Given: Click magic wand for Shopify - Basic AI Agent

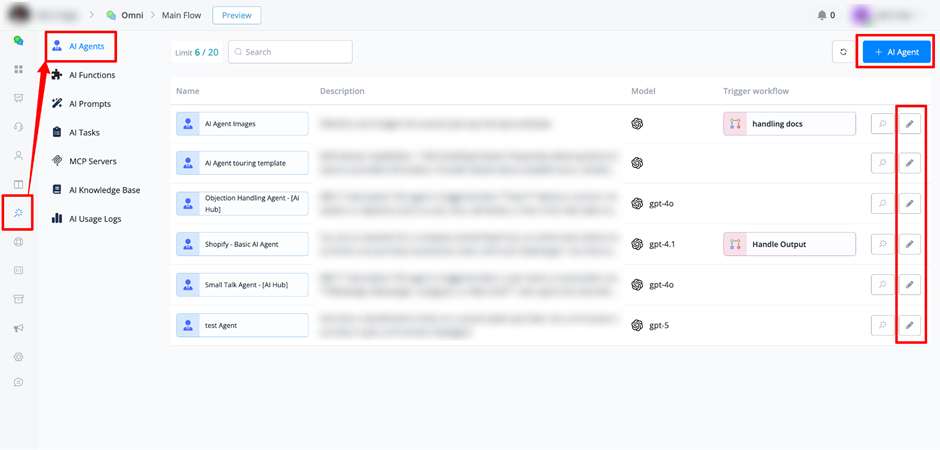Looking at the screenshot, I should (x=882, y=244).
